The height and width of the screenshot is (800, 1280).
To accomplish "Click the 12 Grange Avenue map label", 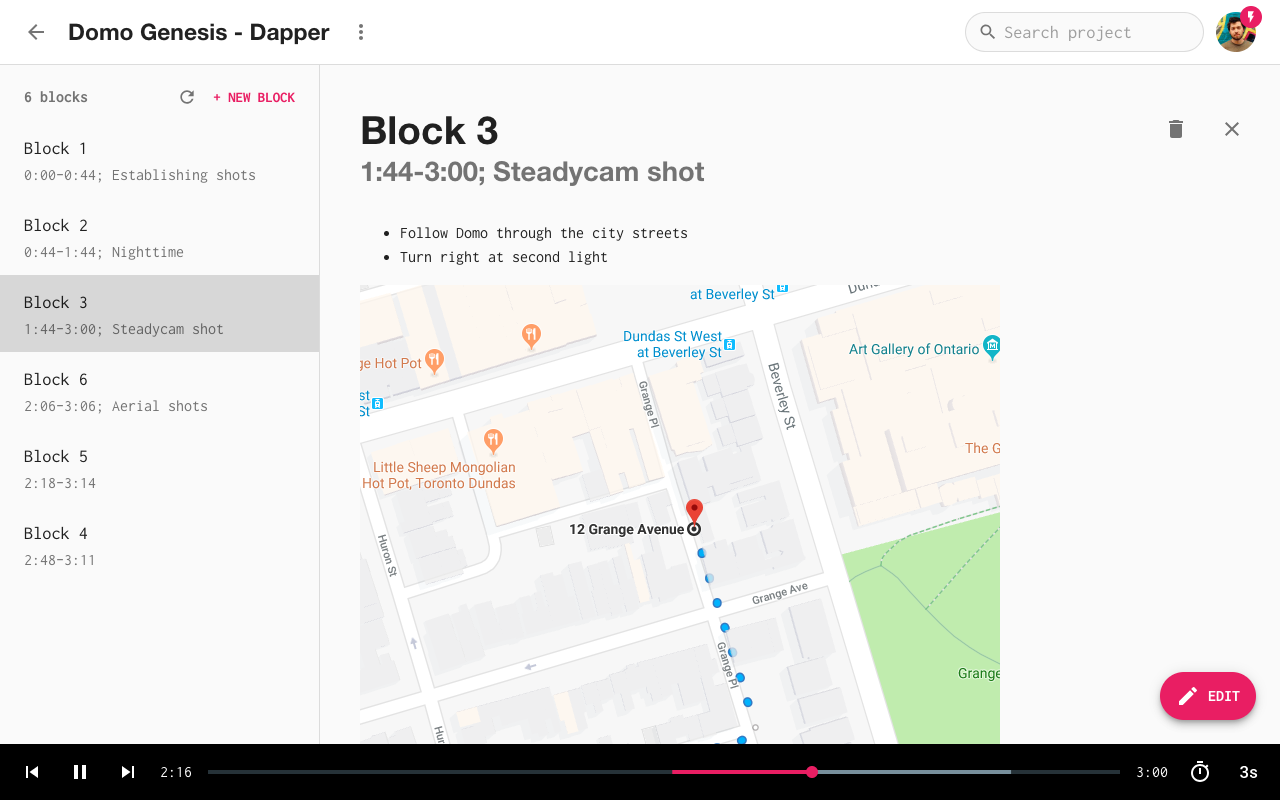I will [627, 529].
